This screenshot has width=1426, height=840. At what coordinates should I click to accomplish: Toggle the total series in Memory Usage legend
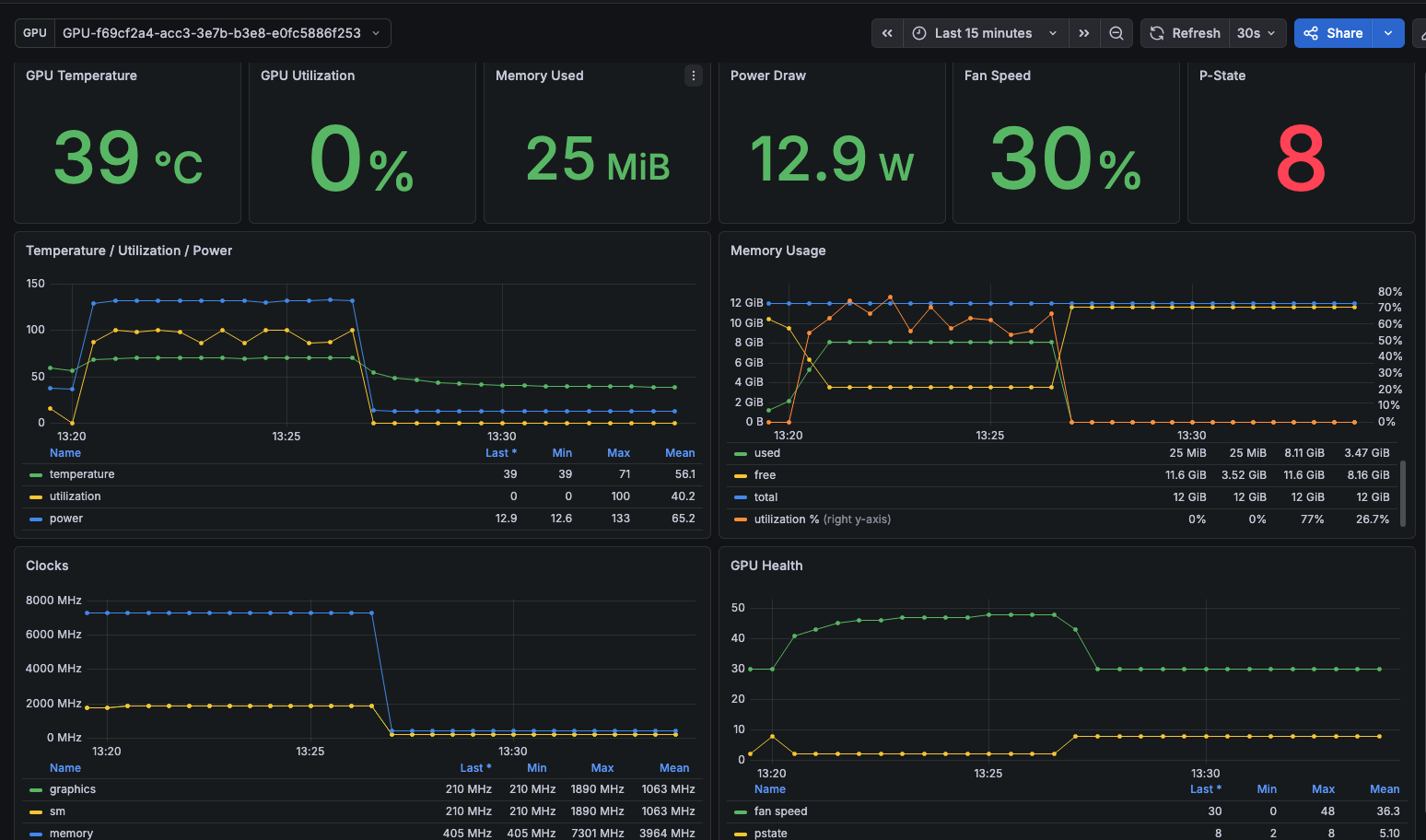[x=766, y=497]
